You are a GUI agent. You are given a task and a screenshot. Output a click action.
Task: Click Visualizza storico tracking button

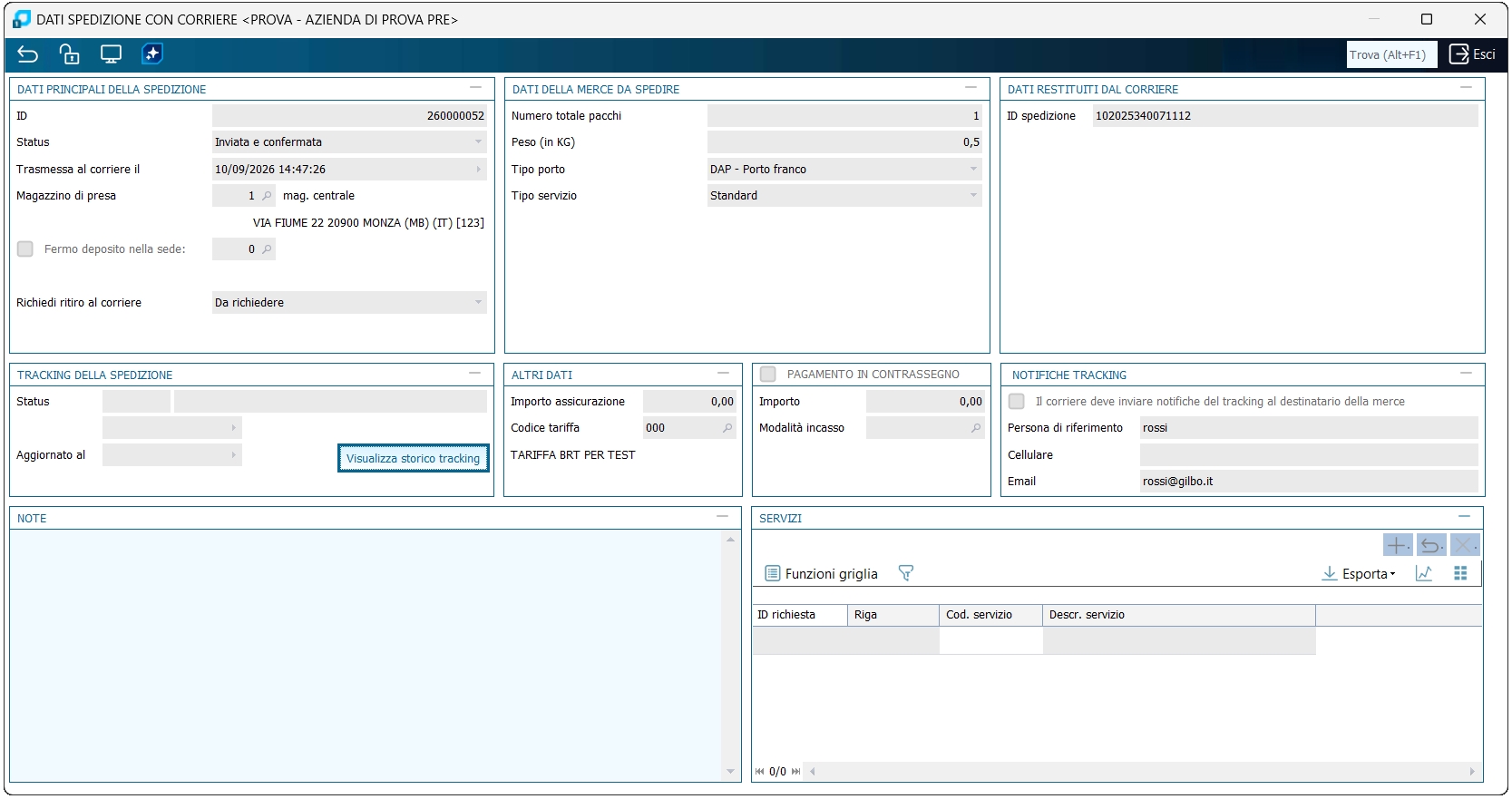click(x=414, y=459)
